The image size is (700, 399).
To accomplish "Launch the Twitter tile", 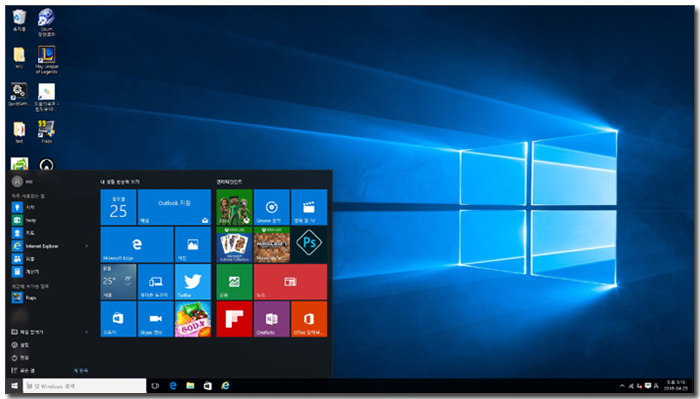I will tap(193, 282).
